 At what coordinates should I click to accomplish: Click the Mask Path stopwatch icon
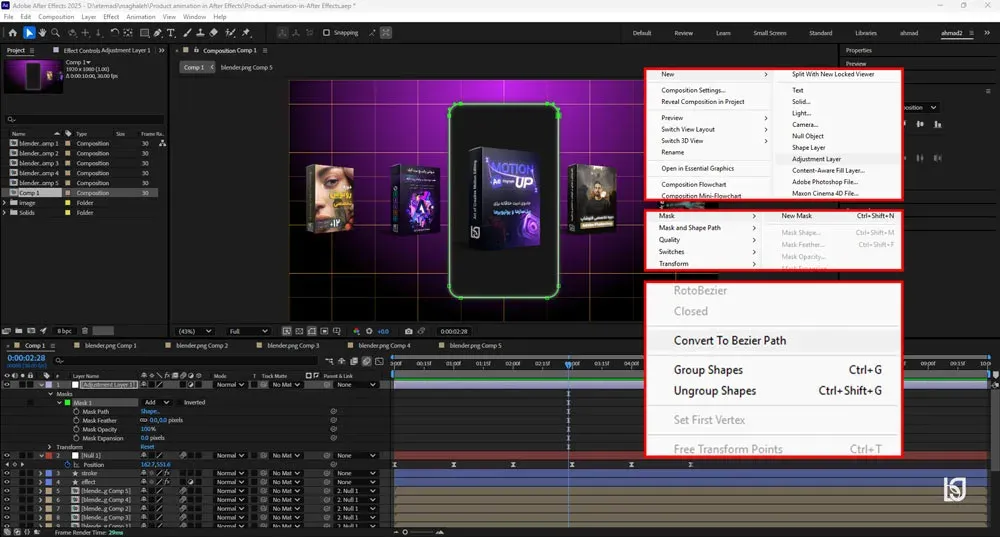(77, 411)
